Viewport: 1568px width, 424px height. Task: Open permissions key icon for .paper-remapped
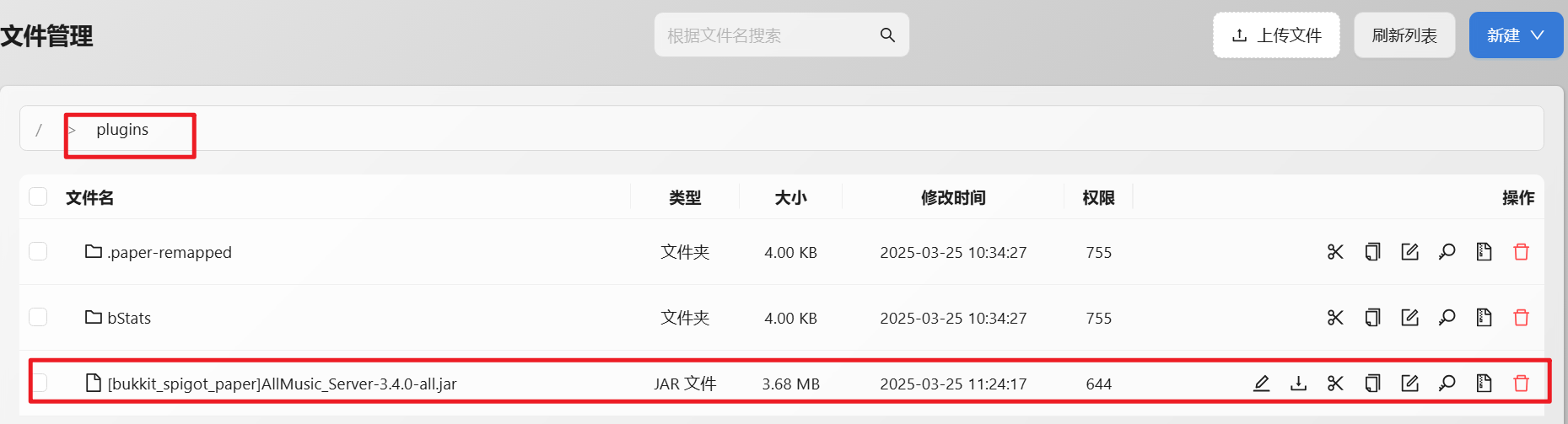point(1447,252)
